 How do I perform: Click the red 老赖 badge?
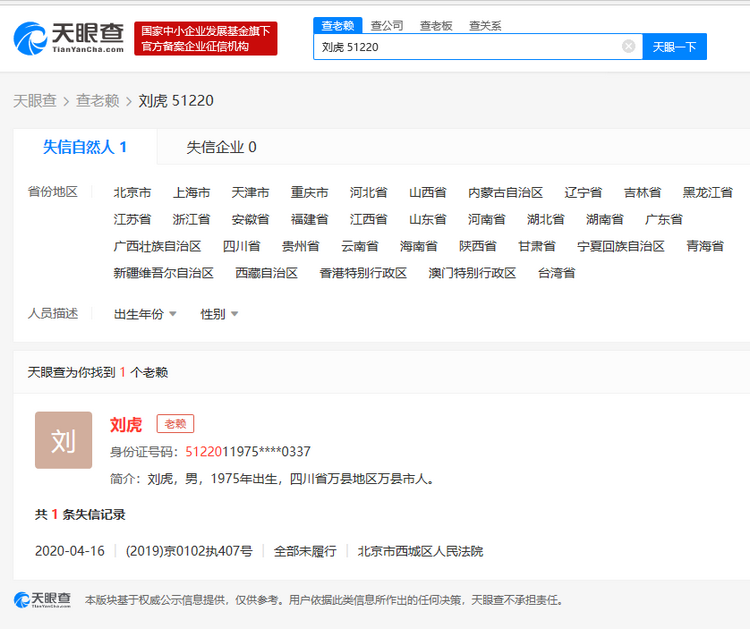(x=175, y=424)
